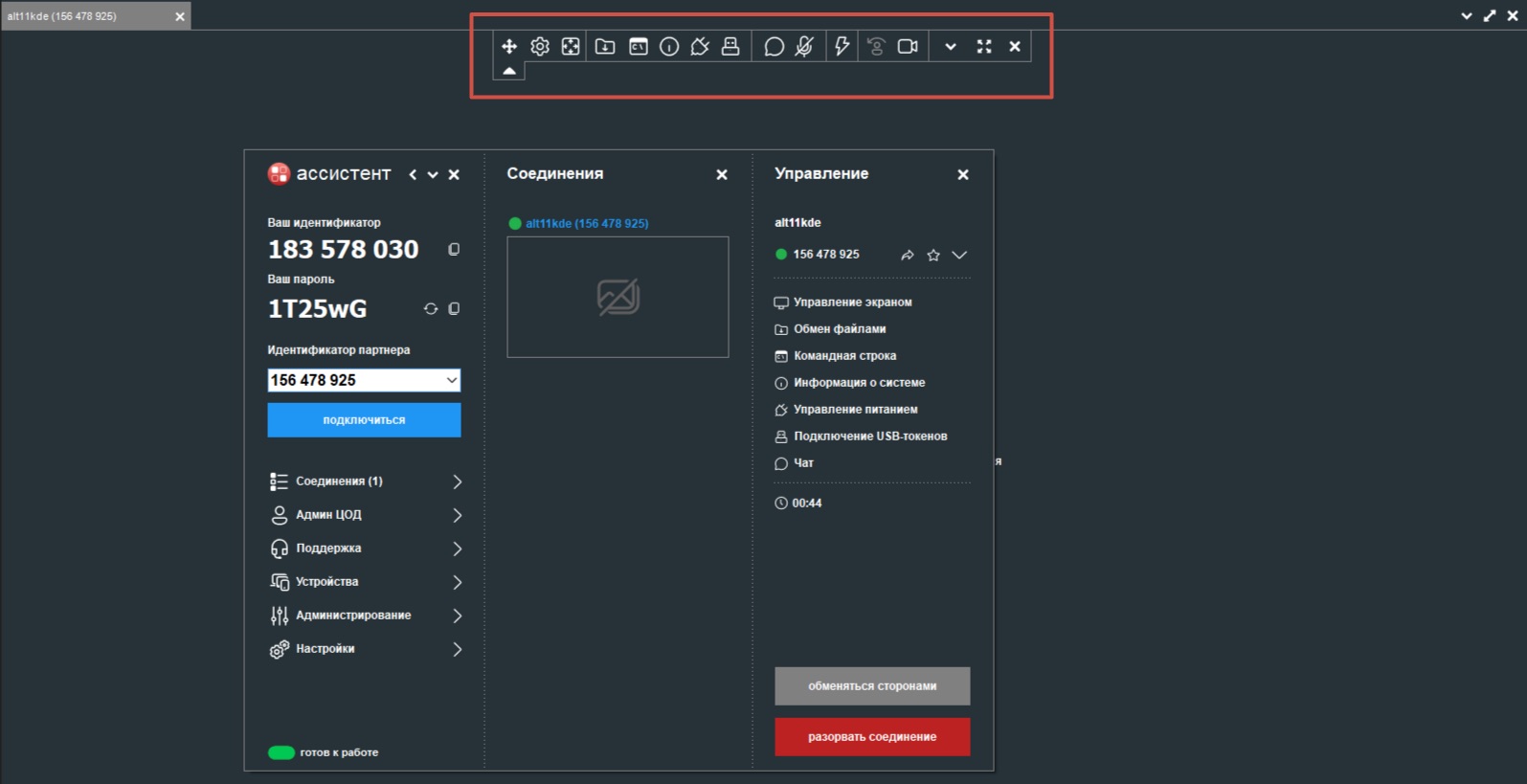Click the back chevron next to Ассистент title
The image size is (1527, 784).
tap(413, 174)
